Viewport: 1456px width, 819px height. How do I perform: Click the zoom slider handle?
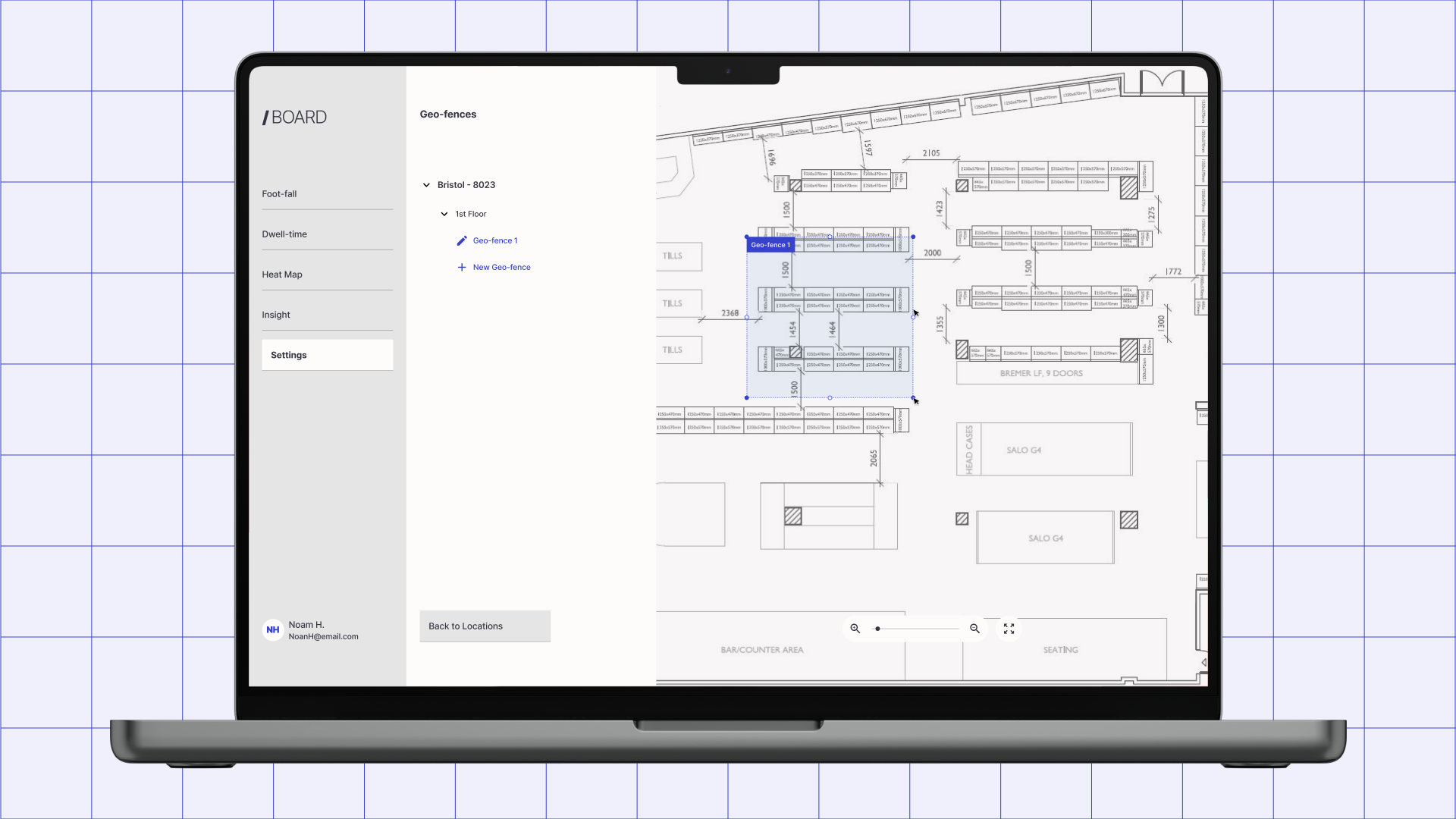click(x=877, y=629)
